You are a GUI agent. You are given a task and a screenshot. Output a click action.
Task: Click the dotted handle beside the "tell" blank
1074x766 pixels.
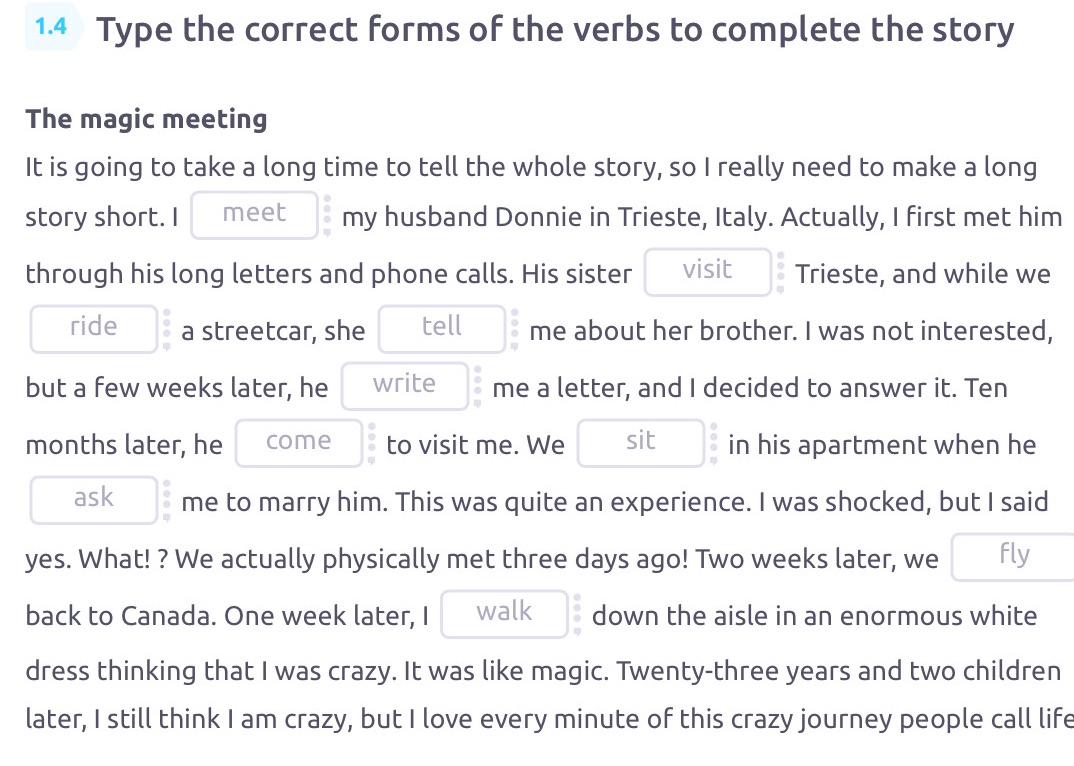(x=513, y=328)
